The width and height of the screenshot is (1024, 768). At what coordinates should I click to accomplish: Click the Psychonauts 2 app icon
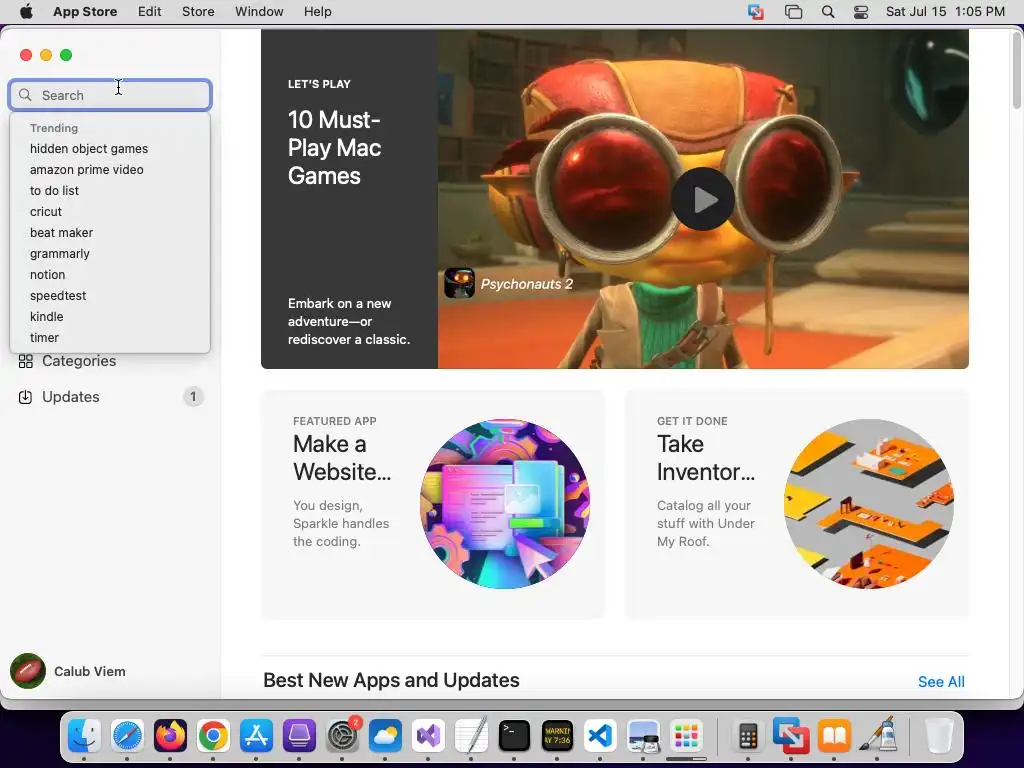click(x=459, y=283)
